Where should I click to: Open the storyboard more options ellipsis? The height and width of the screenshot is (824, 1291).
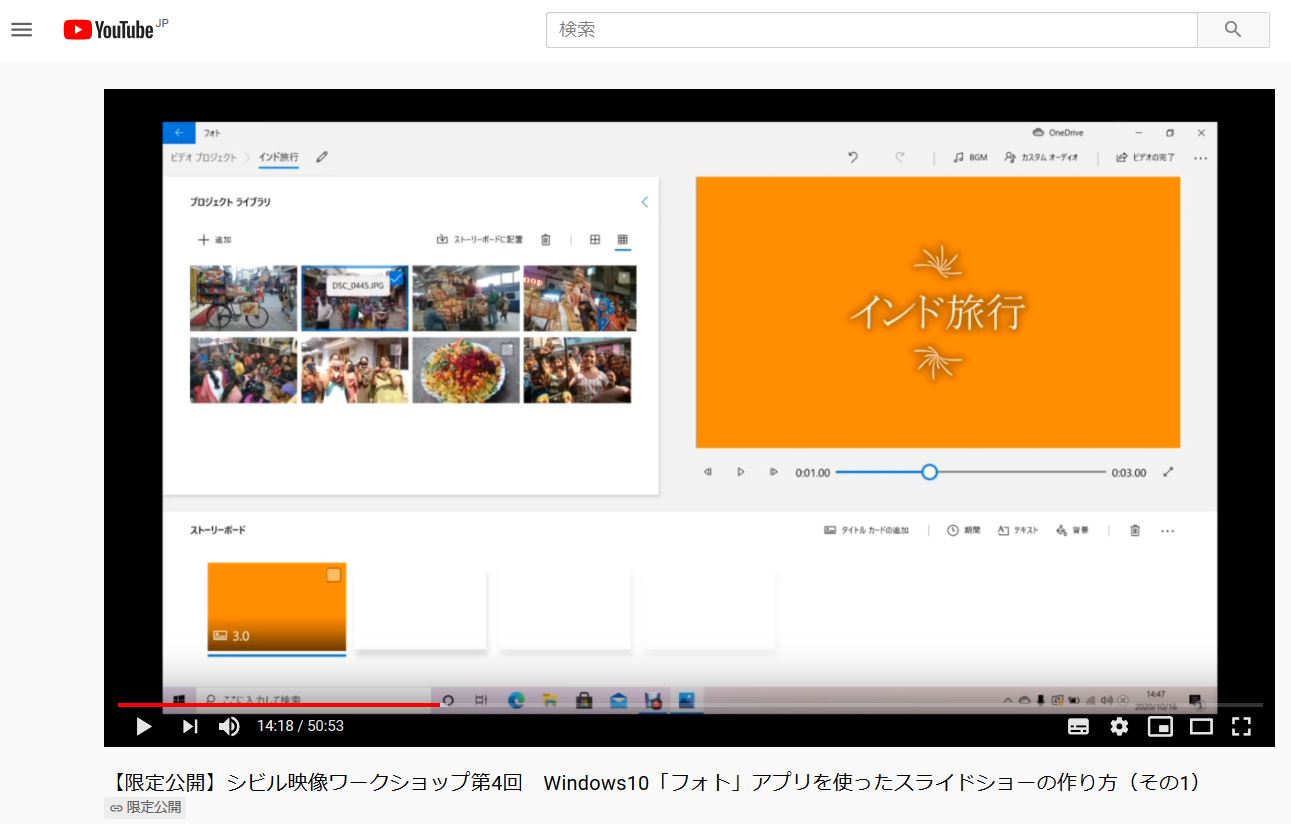tap(1167, 531)
